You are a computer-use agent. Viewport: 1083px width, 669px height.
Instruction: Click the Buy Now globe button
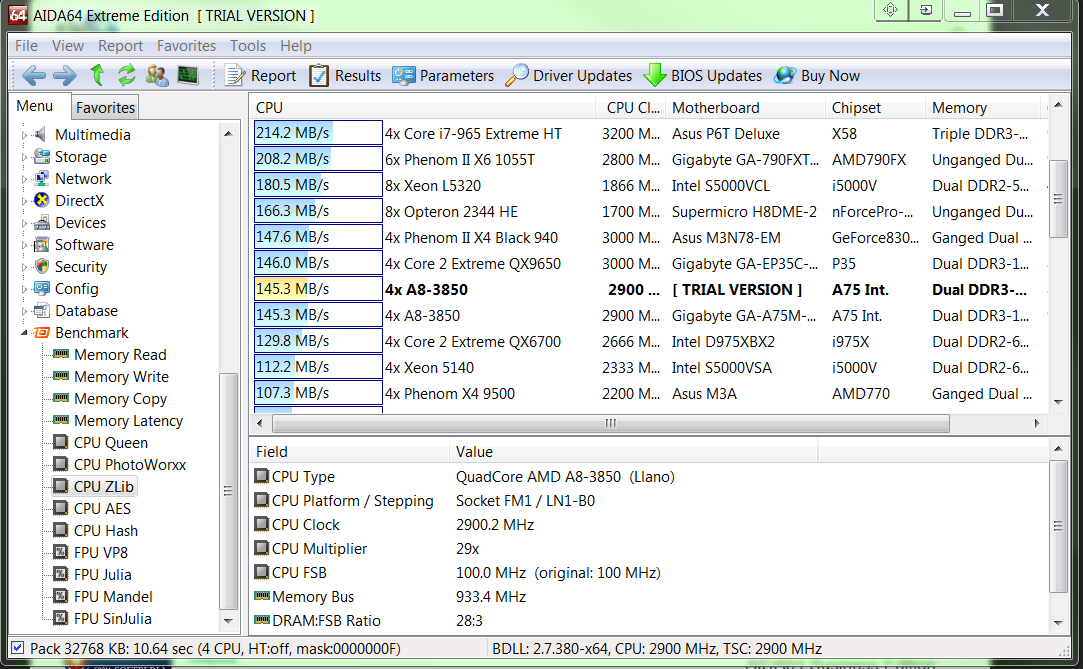[817, 75]
